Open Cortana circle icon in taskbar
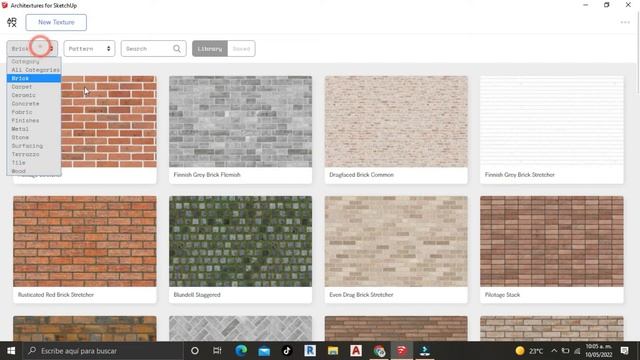640x360 pixels. click(195, 351)
